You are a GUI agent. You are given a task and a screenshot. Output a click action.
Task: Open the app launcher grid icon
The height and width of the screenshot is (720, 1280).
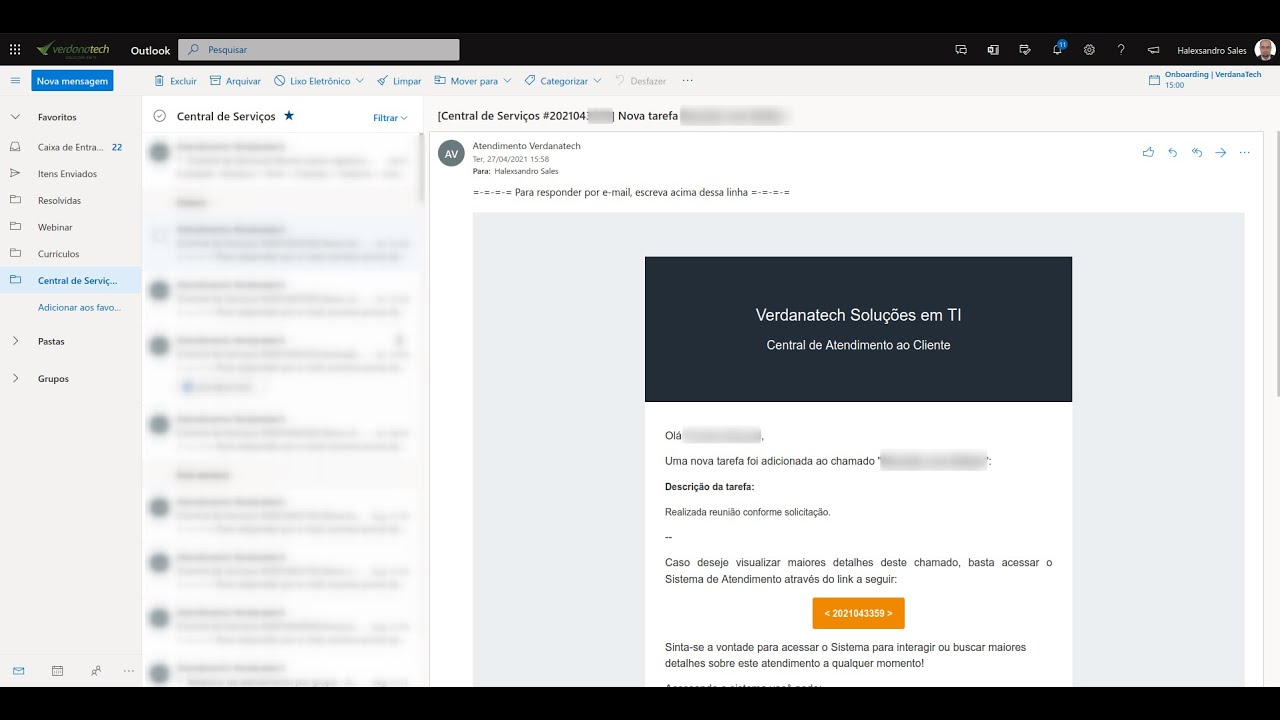(15, 49)
